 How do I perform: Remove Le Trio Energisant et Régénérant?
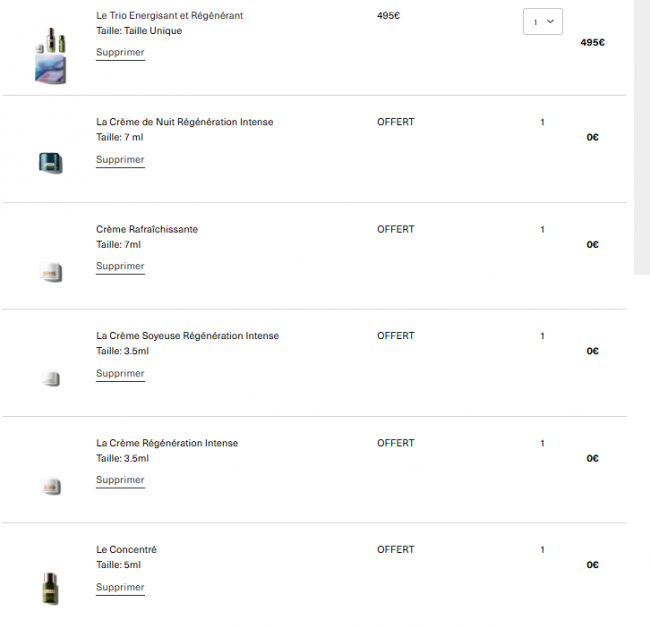coord(120,53)
